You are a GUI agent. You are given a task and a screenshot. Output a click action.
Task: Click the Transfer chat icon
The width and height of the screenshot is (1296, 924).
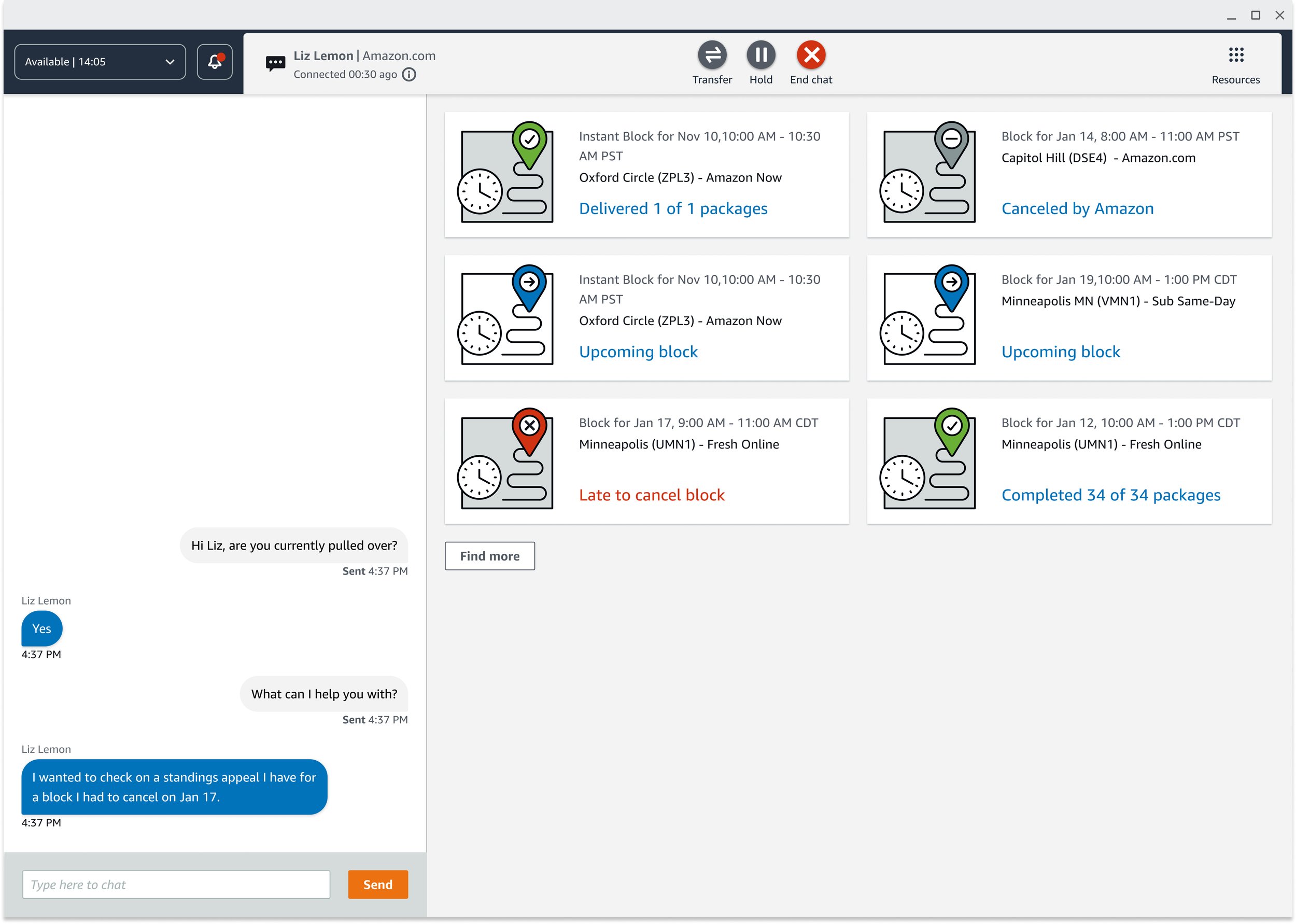coord(712,55)
